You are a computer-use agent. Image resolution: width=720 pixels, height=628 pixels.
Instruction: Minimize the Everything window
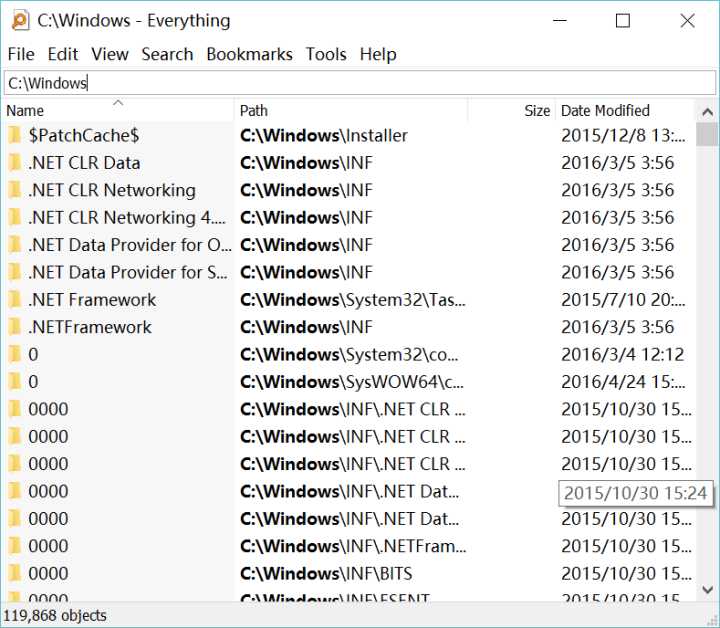pos(560,21)
